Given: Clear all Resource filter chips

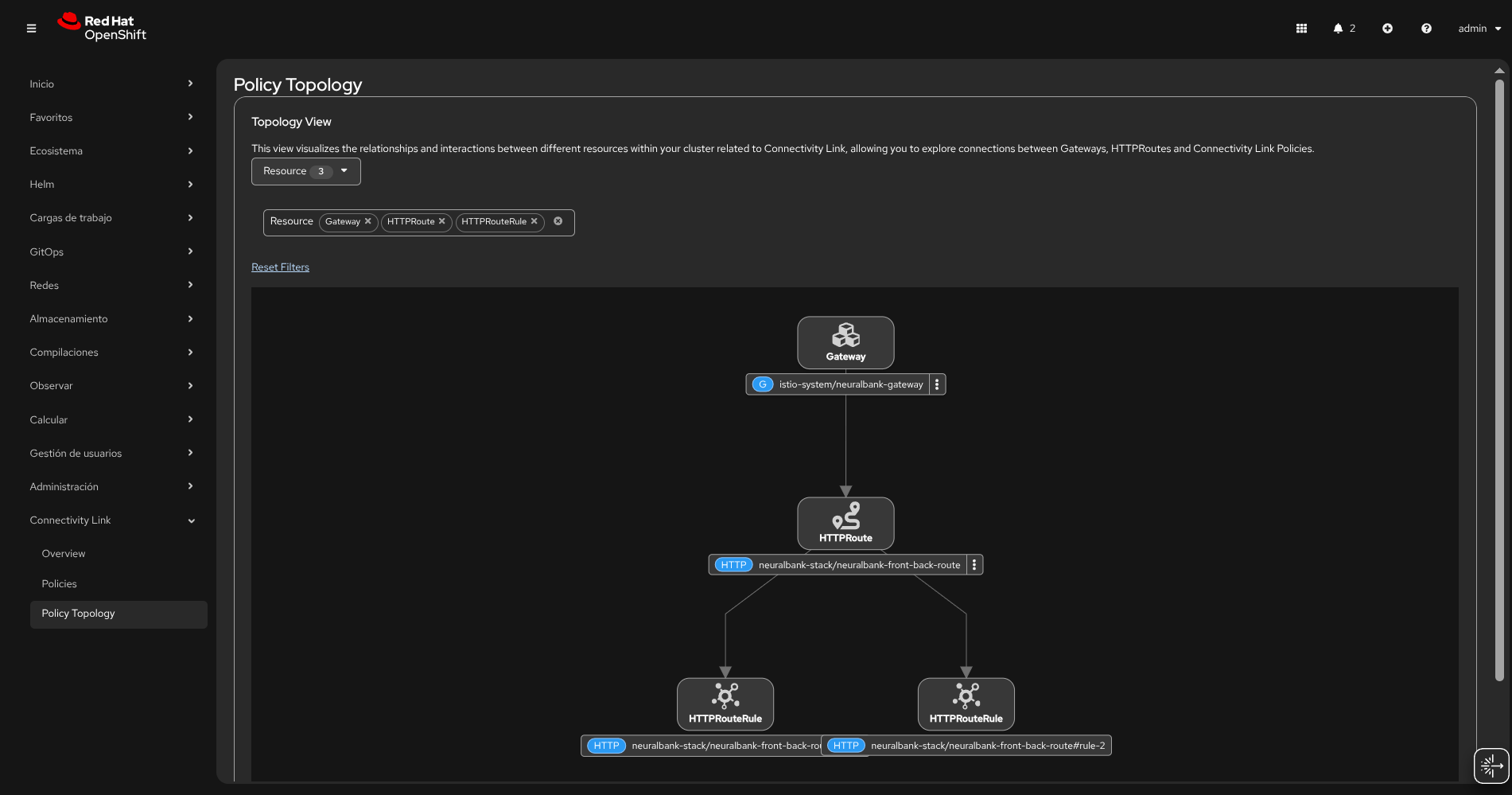Looking at the screenshot, I should [x=558, y=221].
